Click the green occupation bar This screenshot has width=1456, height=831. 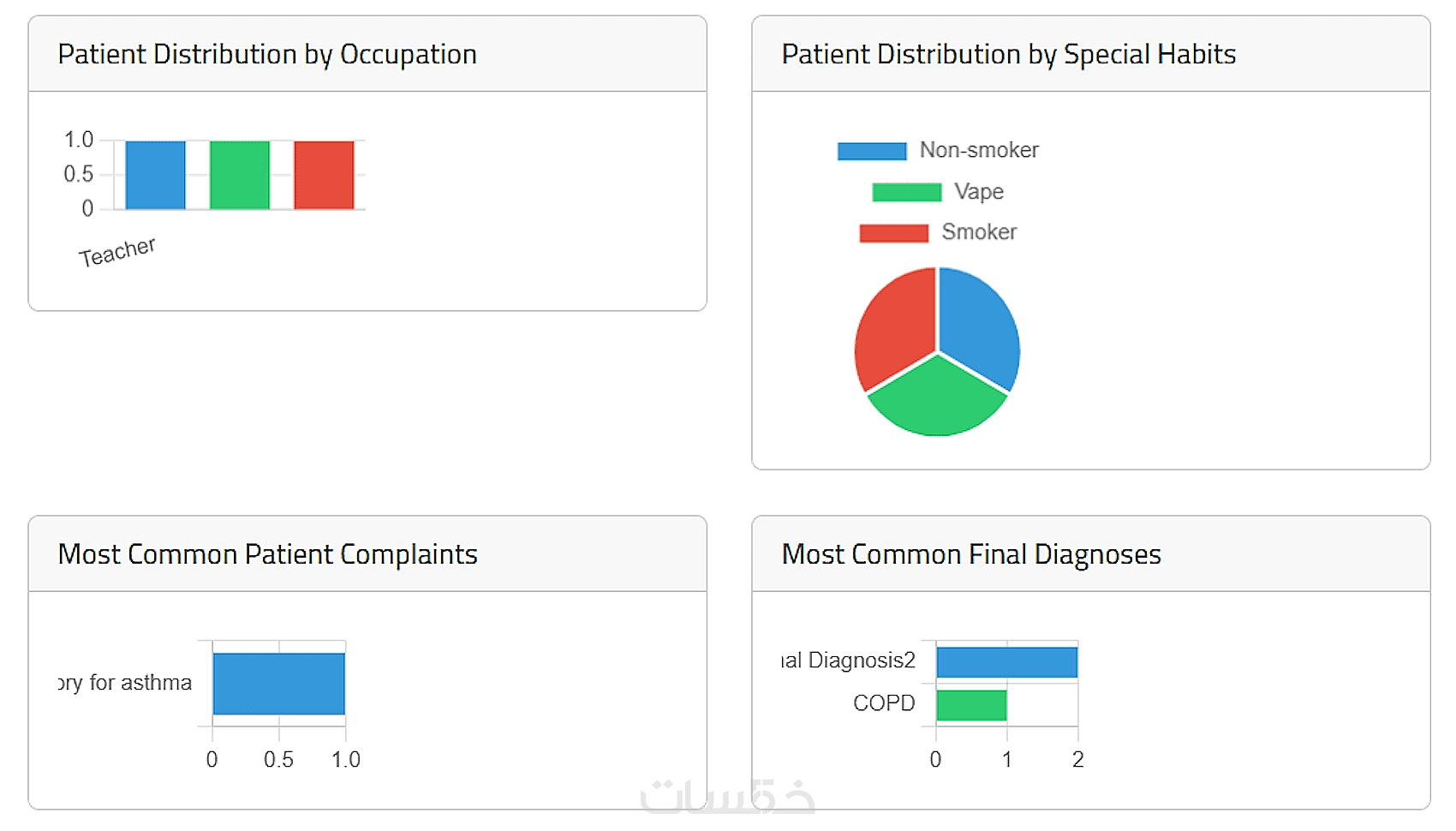pos(239,175)
